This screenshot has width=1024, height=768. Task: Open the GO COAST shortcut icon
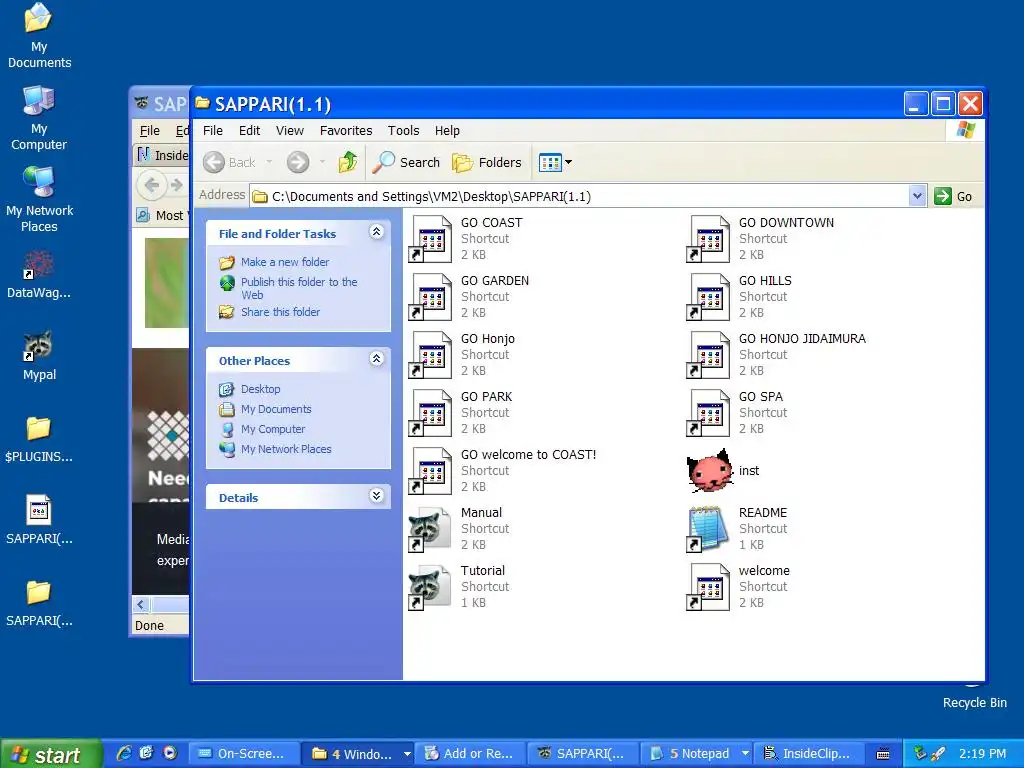(430, 238)
